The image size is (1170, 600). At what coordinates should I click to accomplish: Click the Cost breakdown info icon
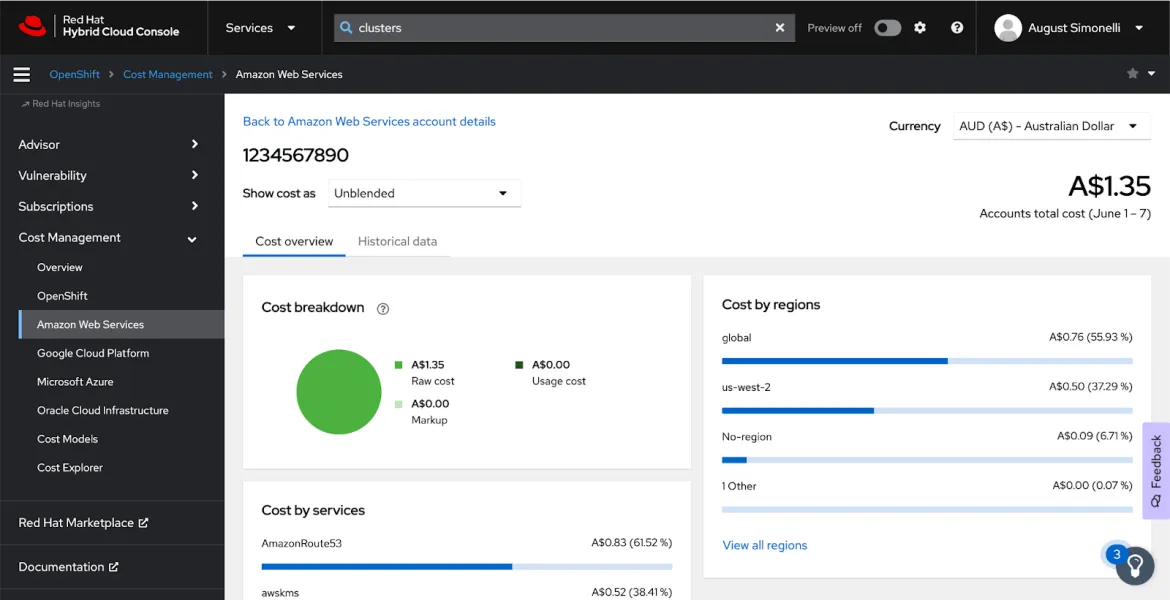coord(382,309)
